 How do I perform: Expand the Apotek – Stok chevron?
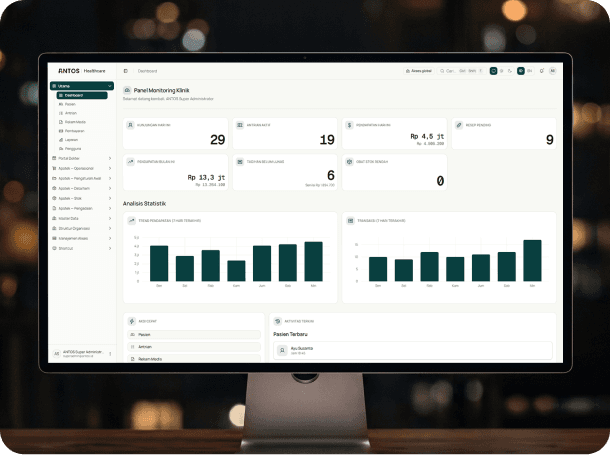click(110, 198)
